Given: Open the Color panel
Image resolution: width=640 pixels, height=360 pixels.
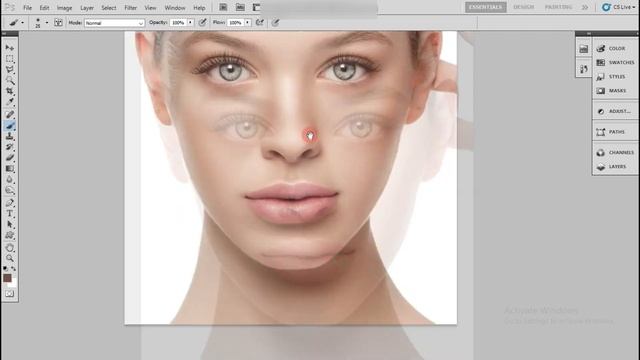Looking at the screenshot, I should coord(616,49).
